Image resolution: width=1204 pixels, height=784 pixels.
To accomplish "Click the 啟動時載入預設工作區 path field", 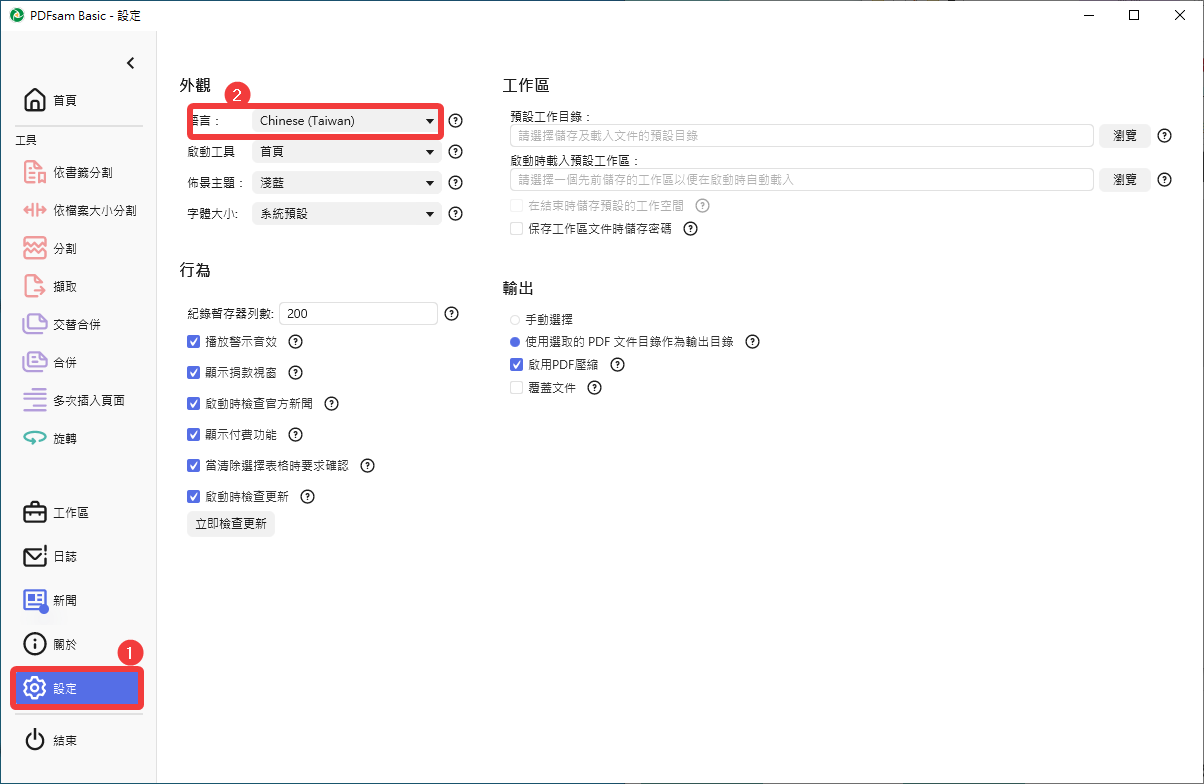I will click(x=801, y=179).
